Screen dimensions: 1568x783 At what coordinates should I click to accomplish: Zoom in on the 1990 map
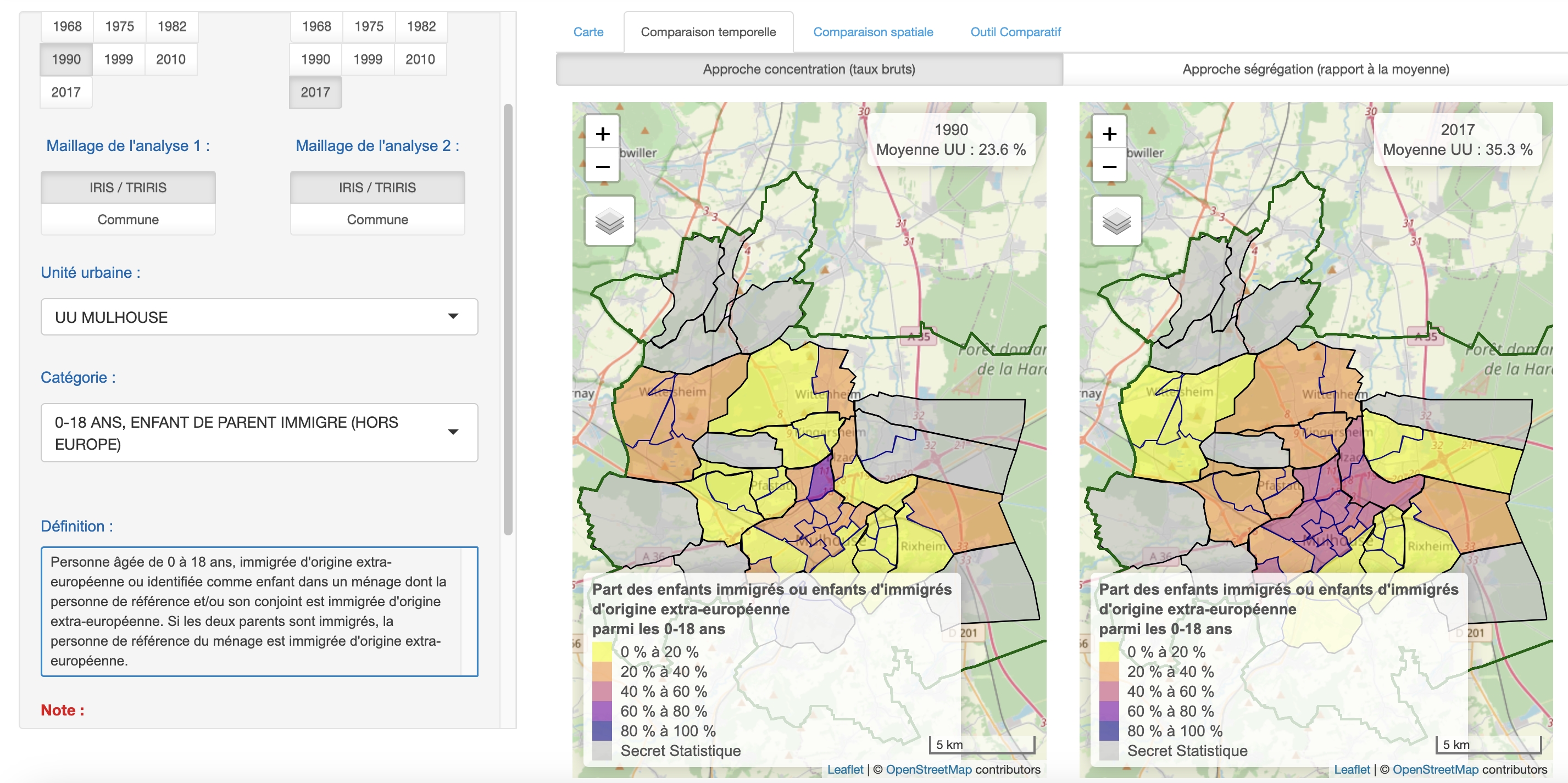click(602, 134)
